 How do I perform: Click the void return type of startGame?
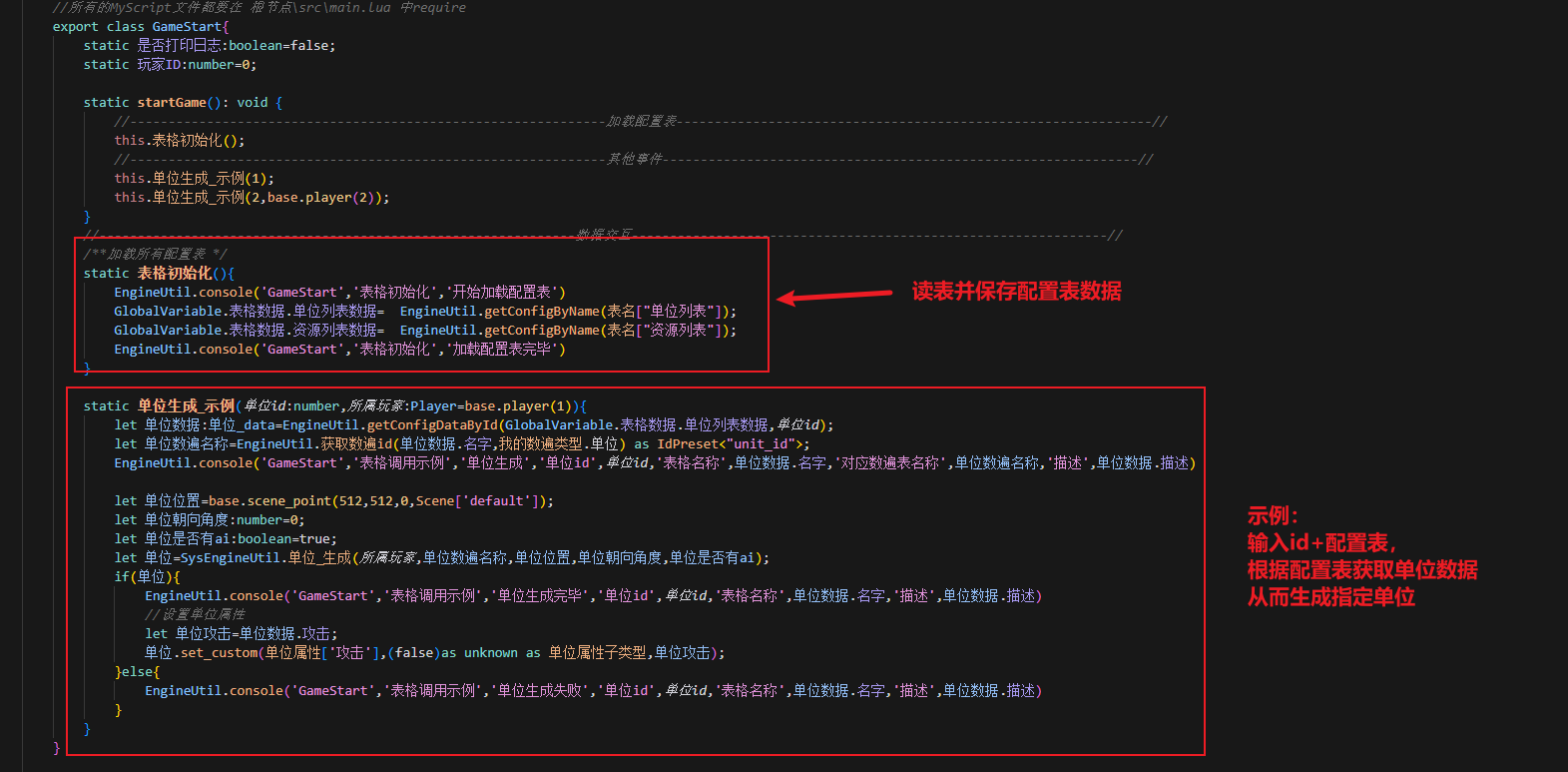tap(253, 103)
